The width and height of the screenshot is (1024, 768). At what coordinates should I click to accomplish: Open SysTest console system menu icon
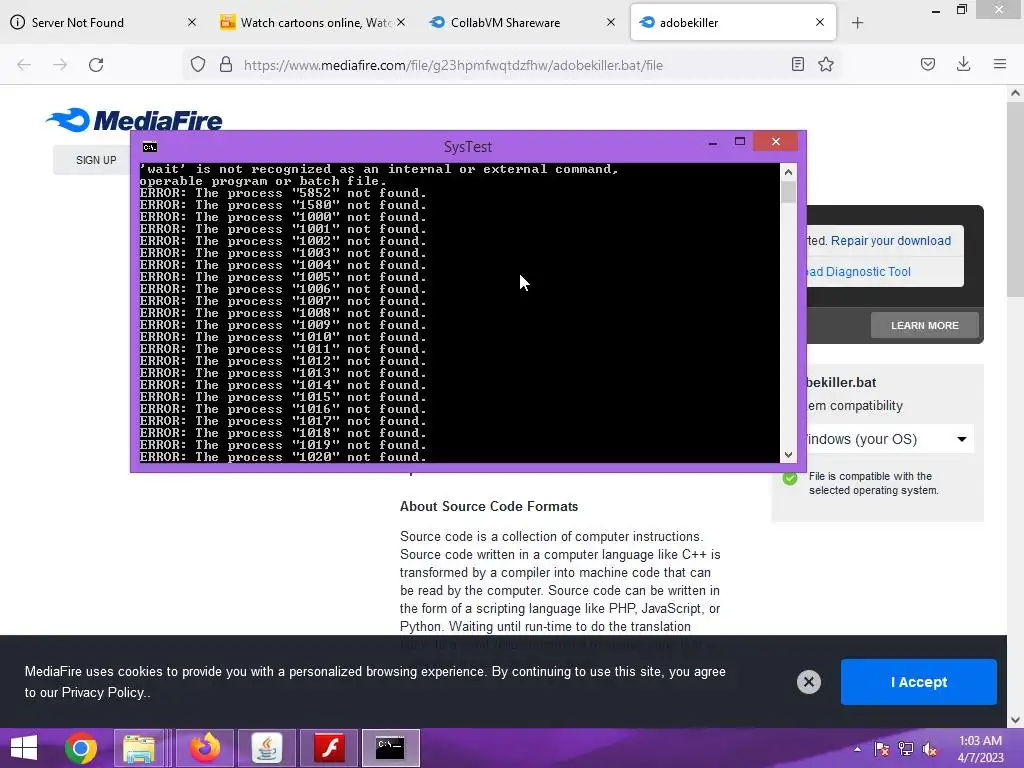tap(150, 147)
